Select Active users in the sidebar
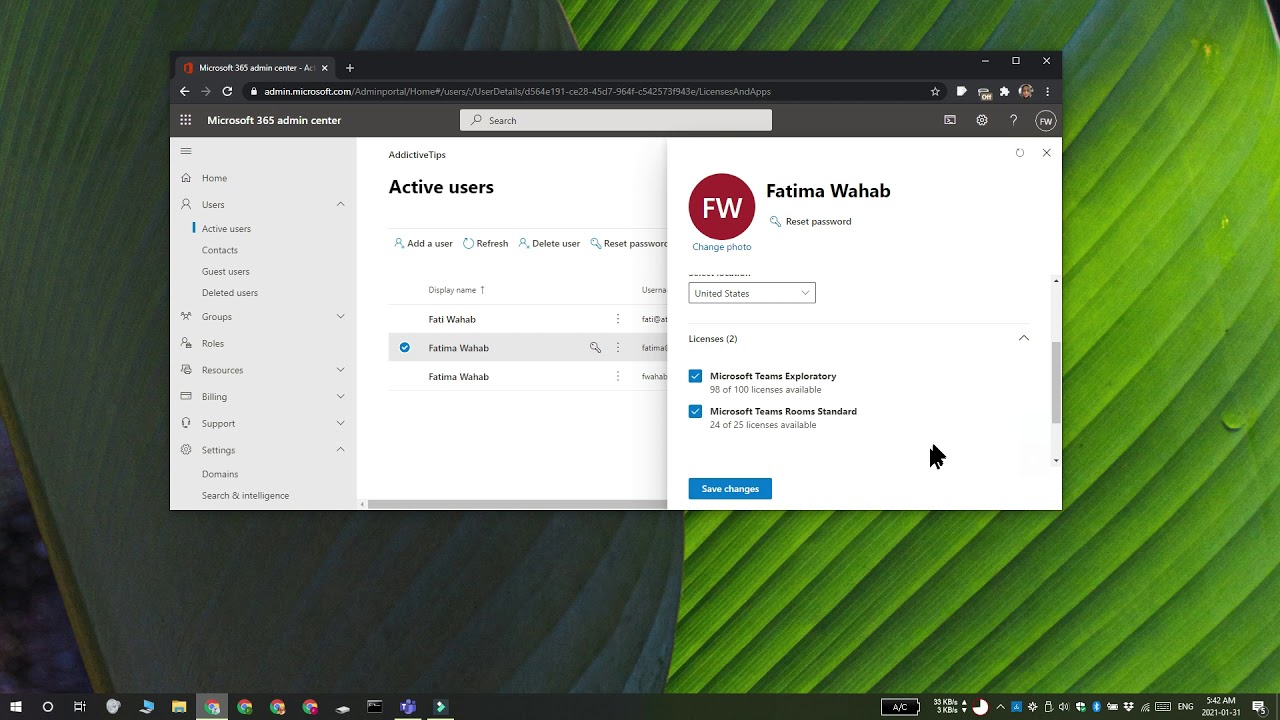Image resolution: width=1280 pixels, height=720 pixels. point(226,229)
